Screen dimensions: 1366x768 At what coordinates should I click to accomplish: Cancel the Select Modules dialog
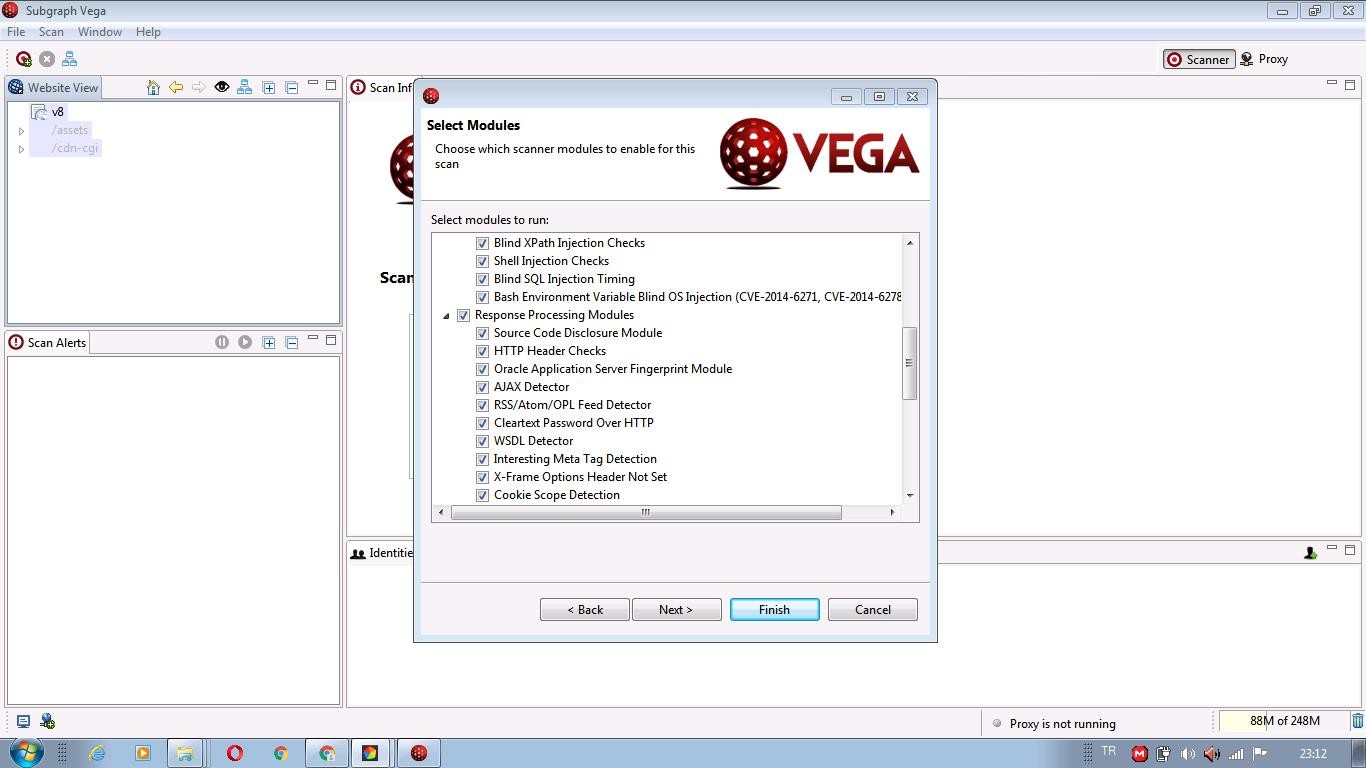pyautogui.click(x=872, y=610)
